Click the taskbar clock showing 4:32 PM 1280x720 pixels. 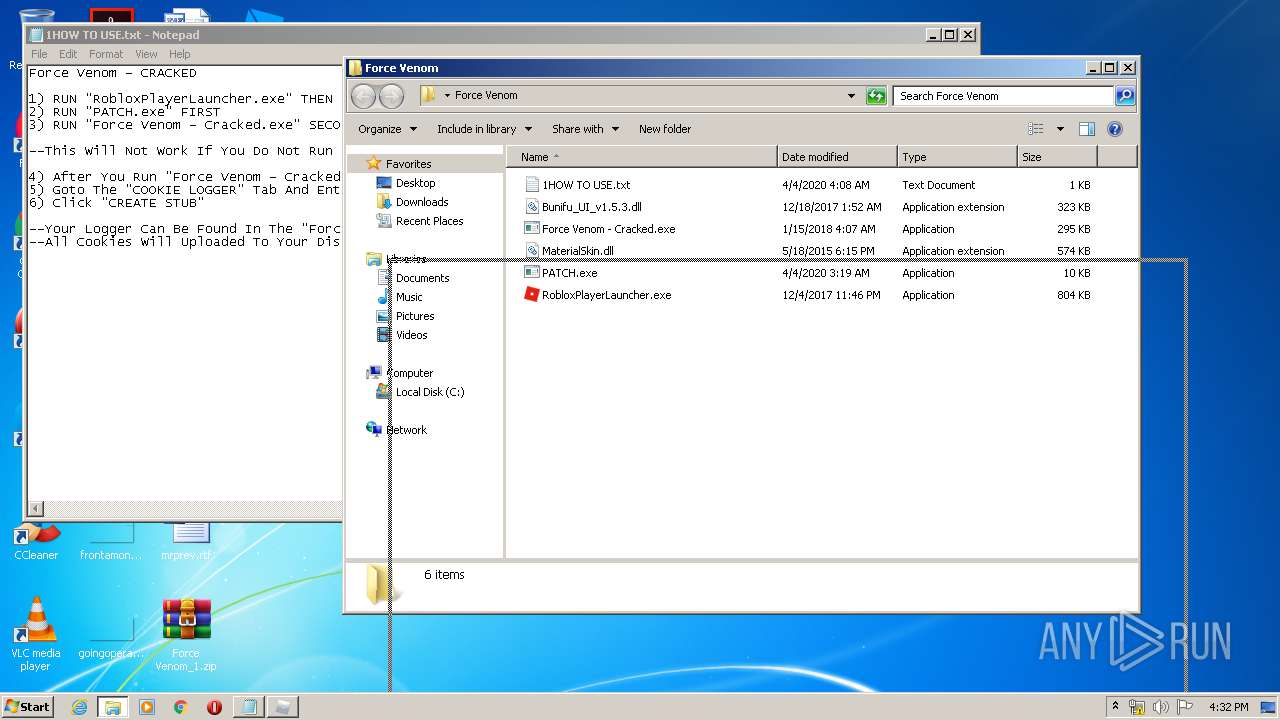click(x=1228, y=707)
